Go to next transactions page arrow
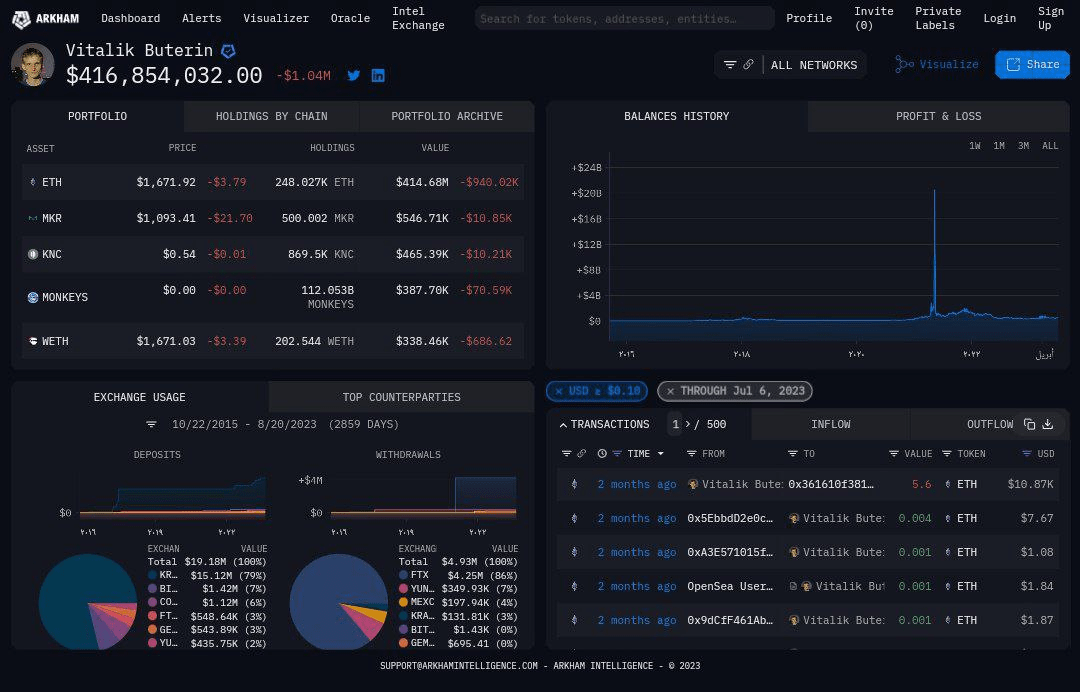The width and height of the screenshot is (1080, 692). pos(687,424)
